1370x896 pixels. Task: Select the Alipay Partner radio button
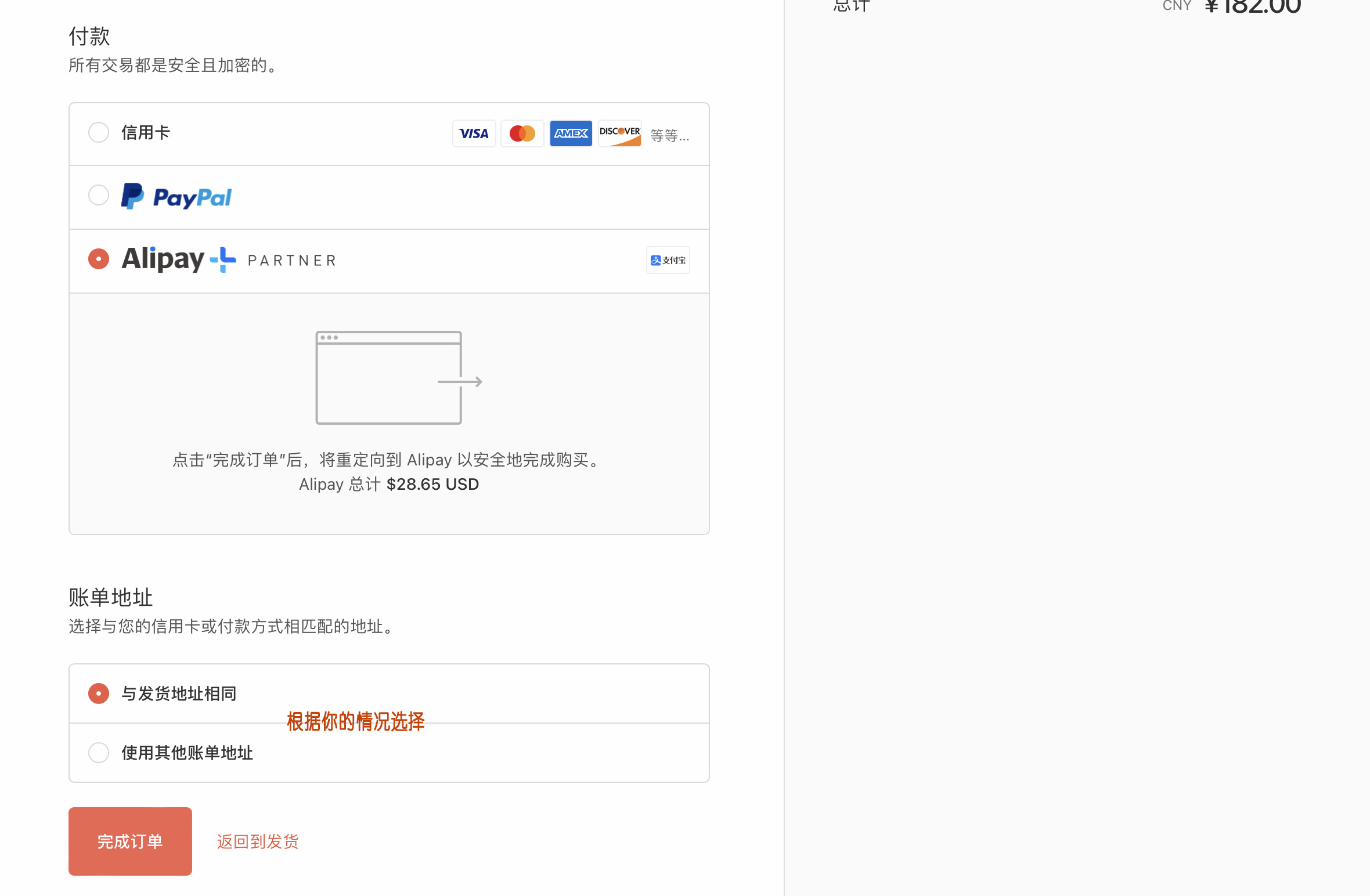pos(99,259)
